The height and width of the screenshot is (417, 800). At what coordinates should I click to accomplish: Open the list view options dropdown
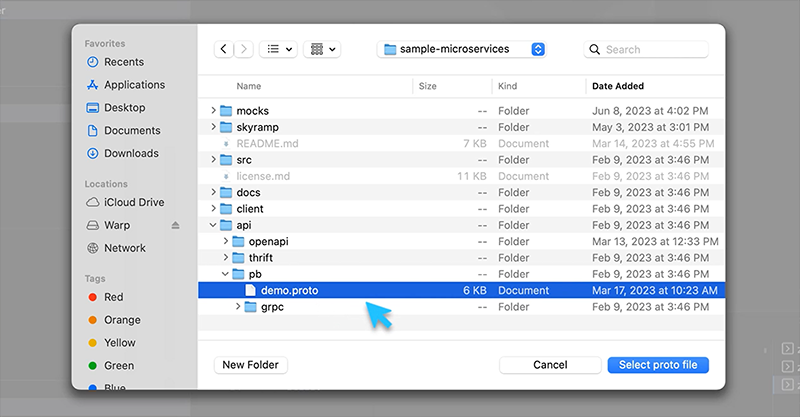[x=279, y=49]
